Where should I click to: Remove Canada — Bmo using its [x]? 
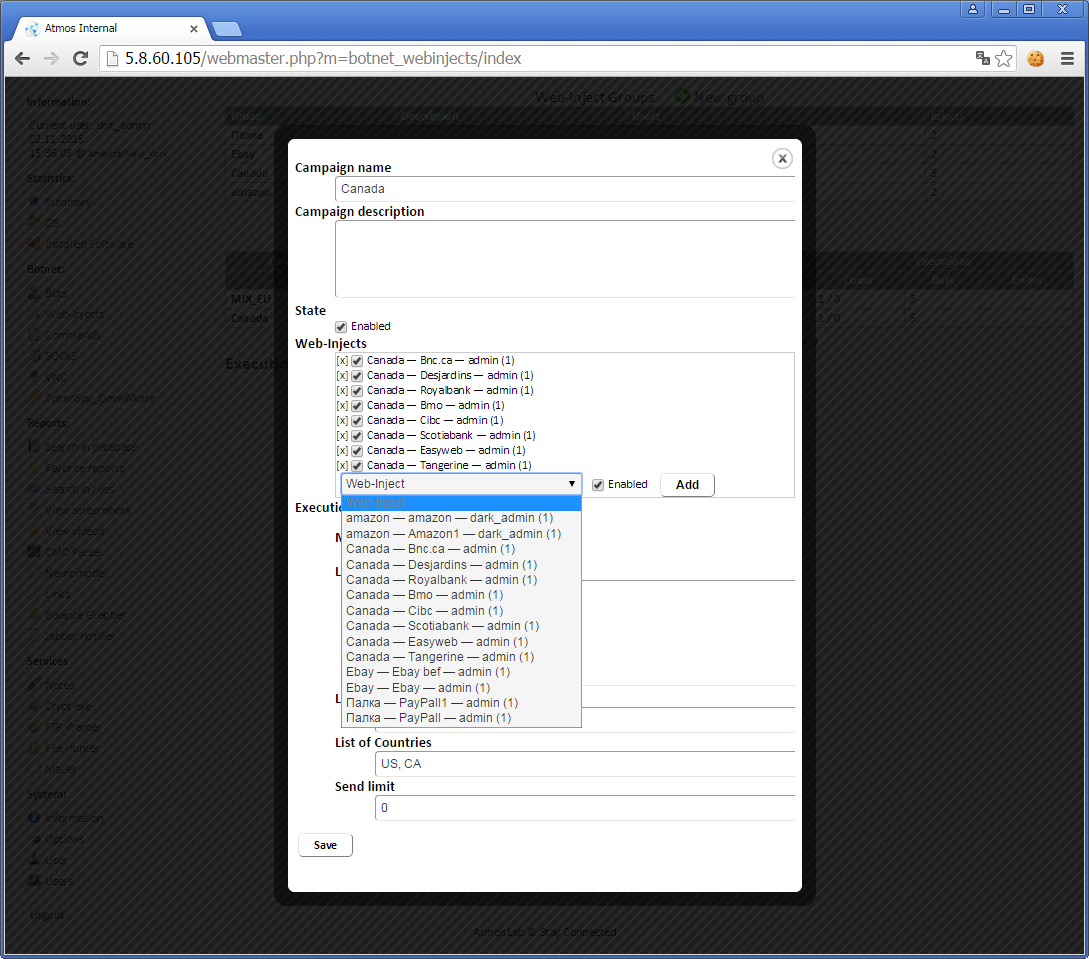click(x=342, y=406)
